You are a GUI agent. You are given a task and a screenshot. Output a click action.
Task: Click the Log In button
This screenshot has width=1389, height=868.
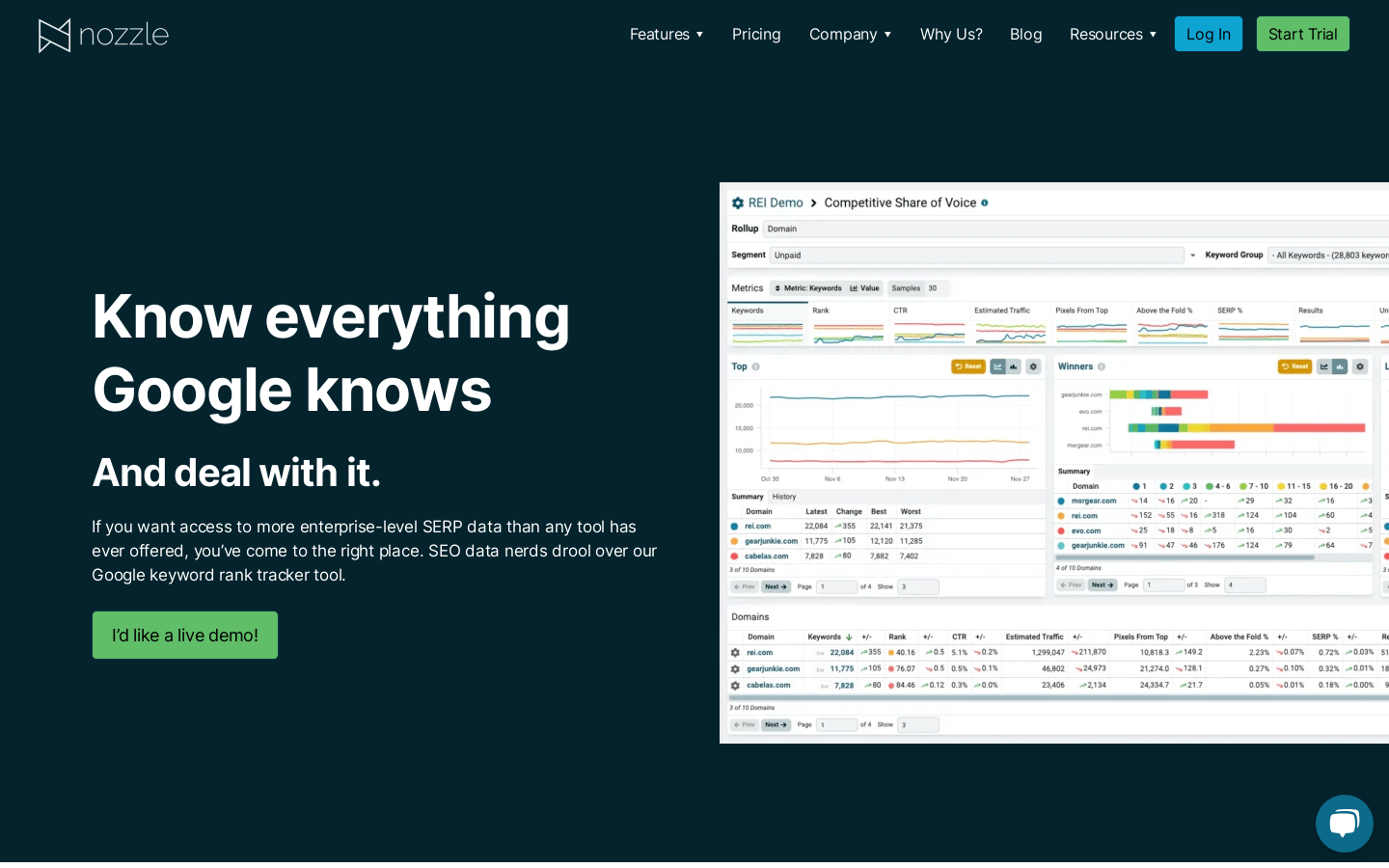click(1209, 34)
